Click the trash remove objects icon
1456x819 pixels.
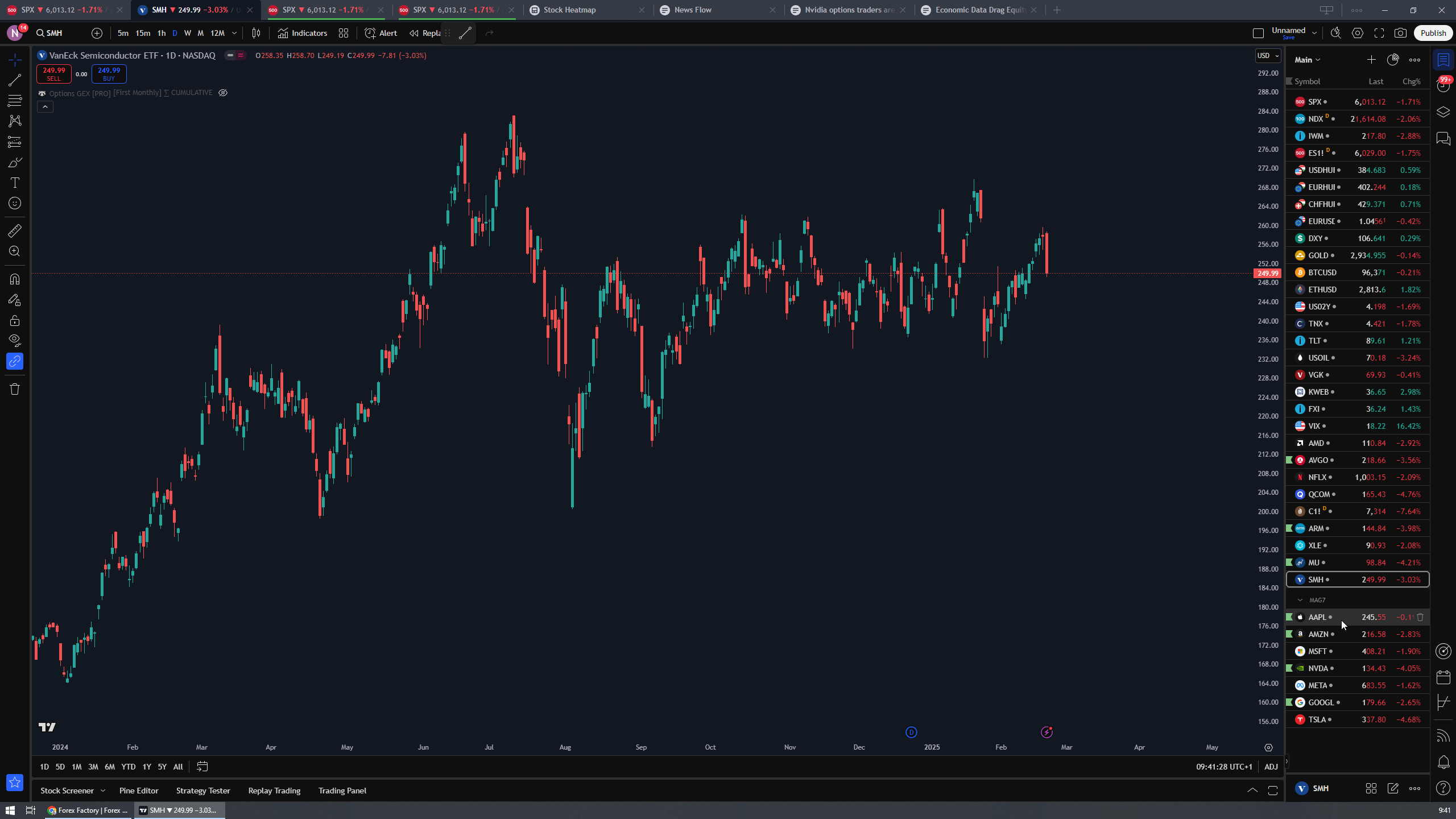point(15,389)
